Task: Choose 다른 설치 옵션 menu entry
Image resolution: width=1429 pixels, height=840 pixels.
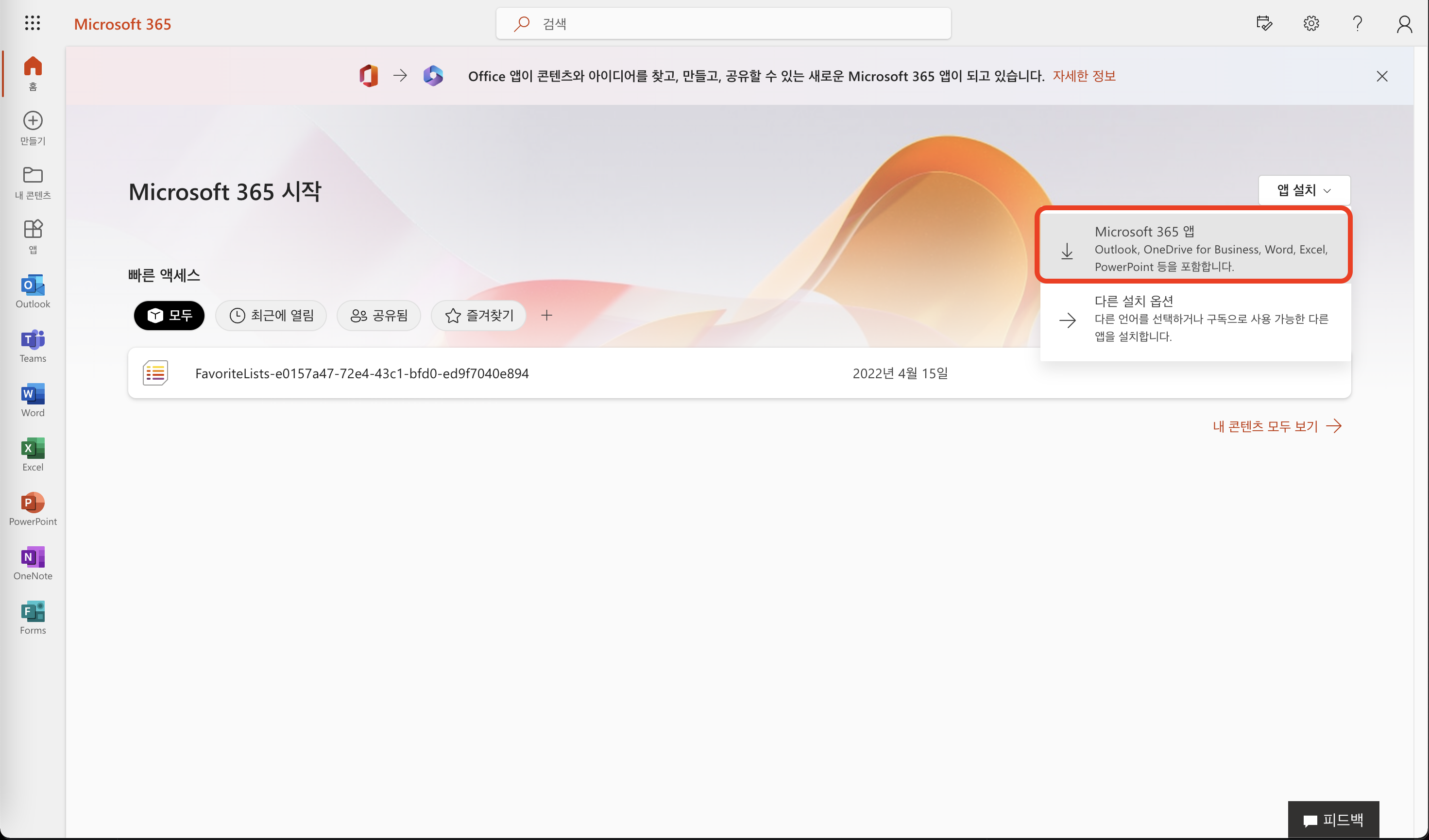Action: coord(1194,319)
